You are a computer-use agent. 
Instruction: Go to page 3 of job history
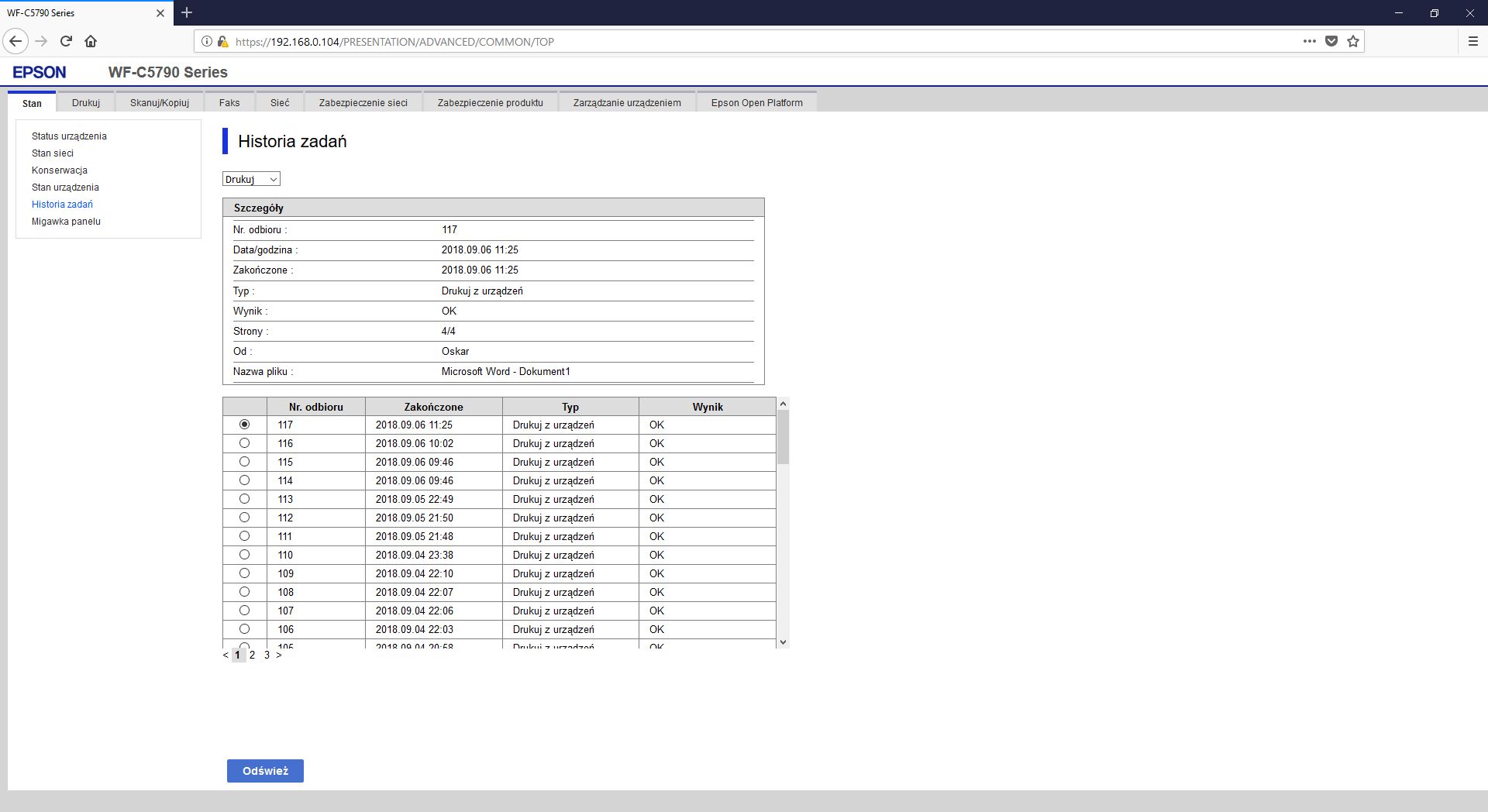point(267,655)
